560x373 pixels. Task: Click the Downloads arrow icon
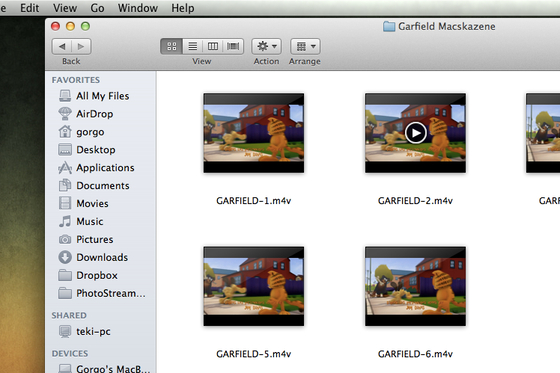point(65,257)
